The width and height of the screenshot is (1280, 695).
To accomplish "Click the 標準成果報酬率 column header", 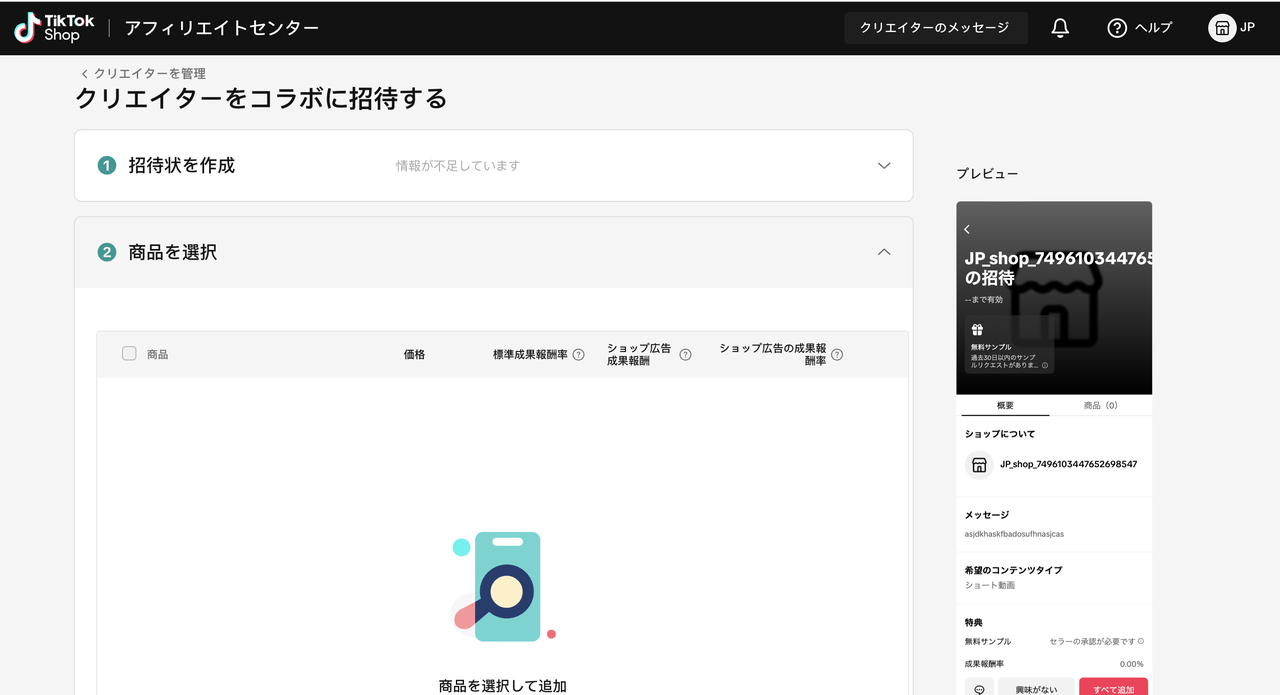I will click(530, 354).
